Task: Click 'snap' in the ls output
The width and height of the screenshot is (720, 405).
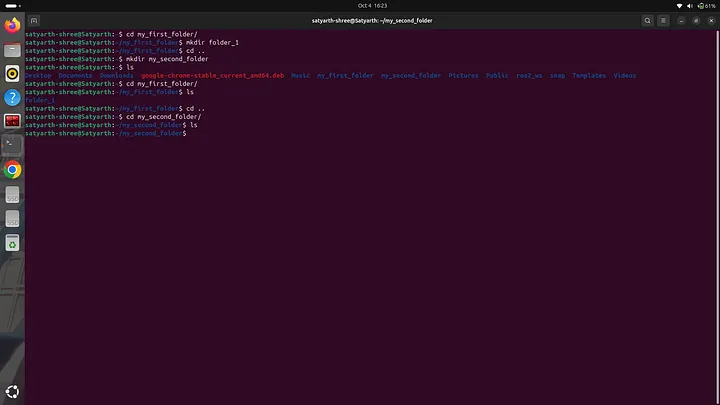Action: click(x=557, y=75)
